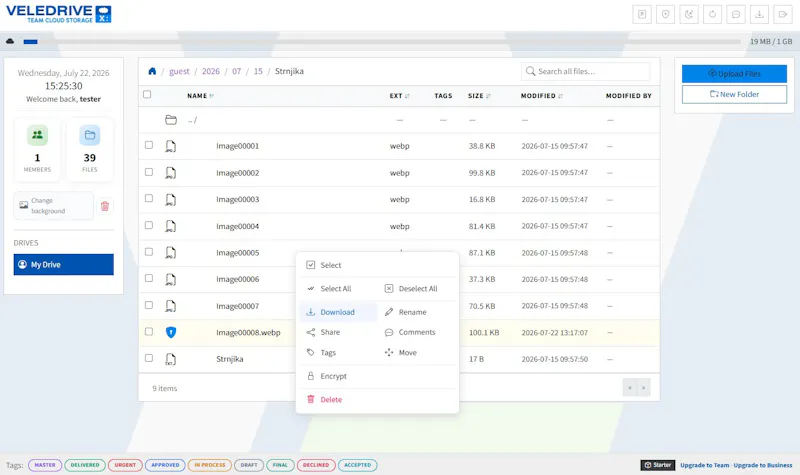Open the chat bubble icon in header
The image size is (800, 475).
click(x=736, y=14)
